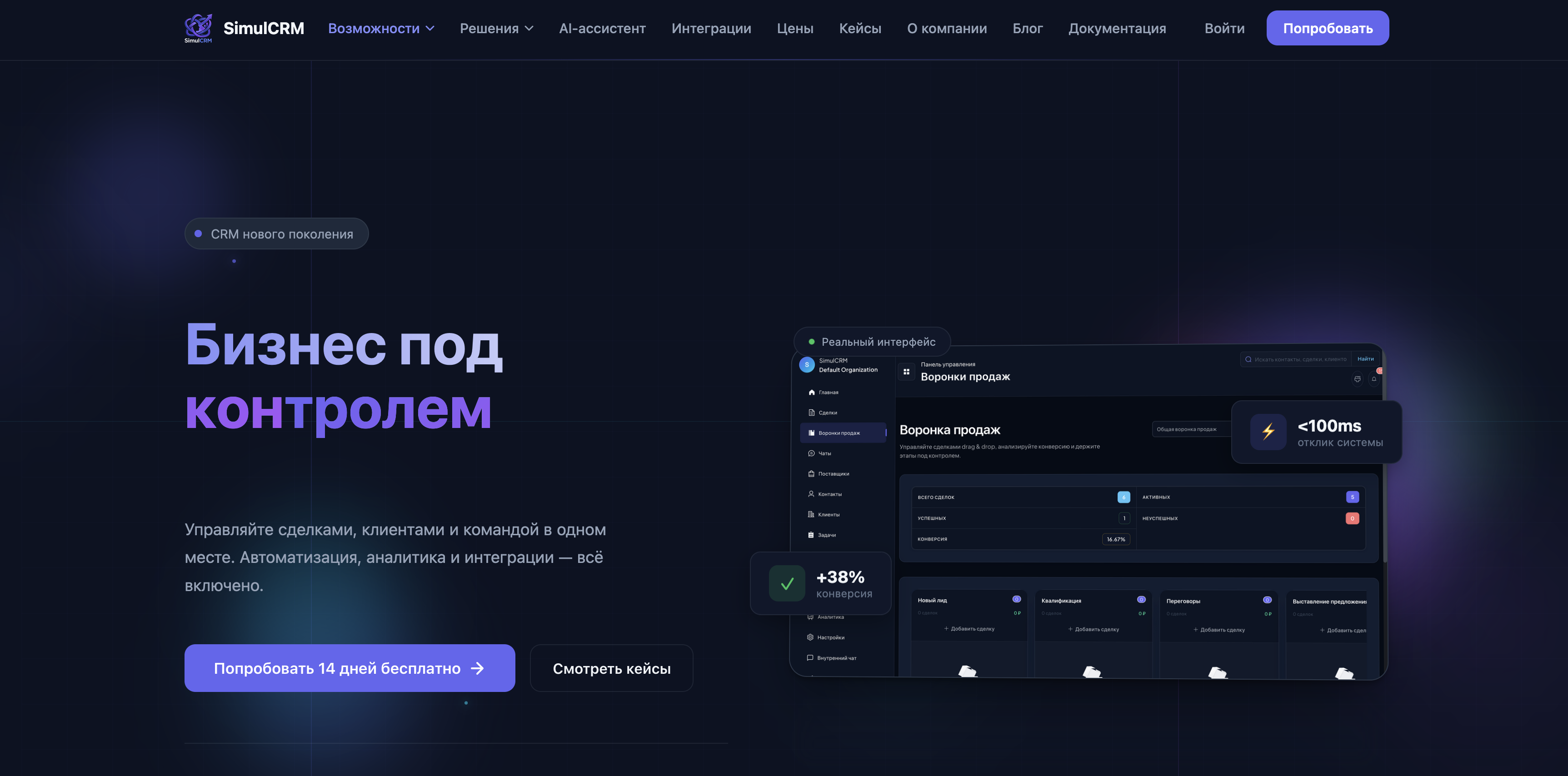Image resolution: width=1568 pixels, height=776 pixels.
Task: Select Воронки продаж icon in sidebar
Action: click(811, 433)
